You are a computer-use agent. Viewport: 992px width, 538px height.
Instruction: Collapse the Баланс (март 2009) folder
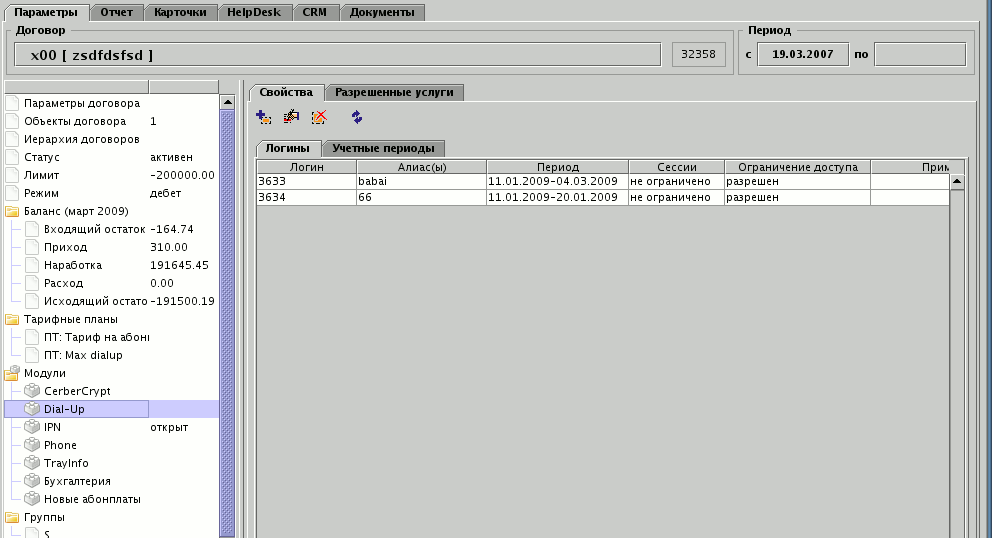(x=12, y=211)
